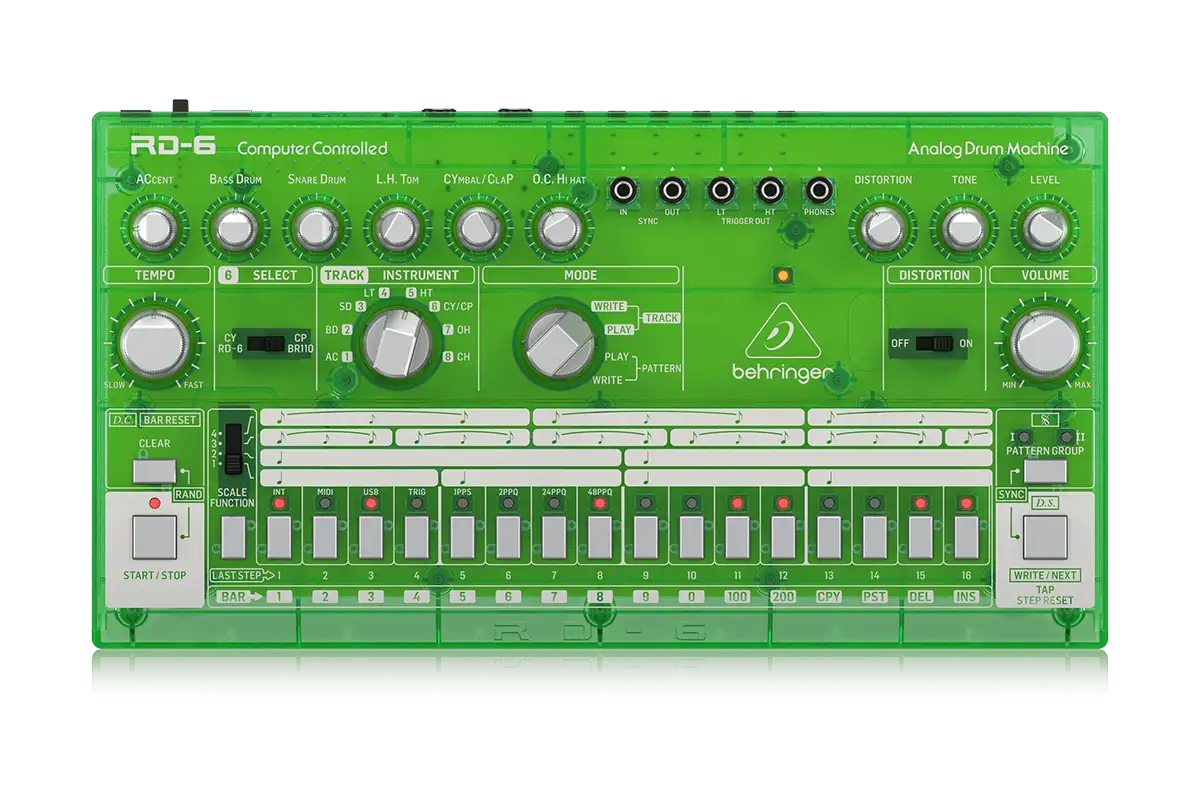Tap the step 12 button

pyautogui.click(x=783, y=537)
